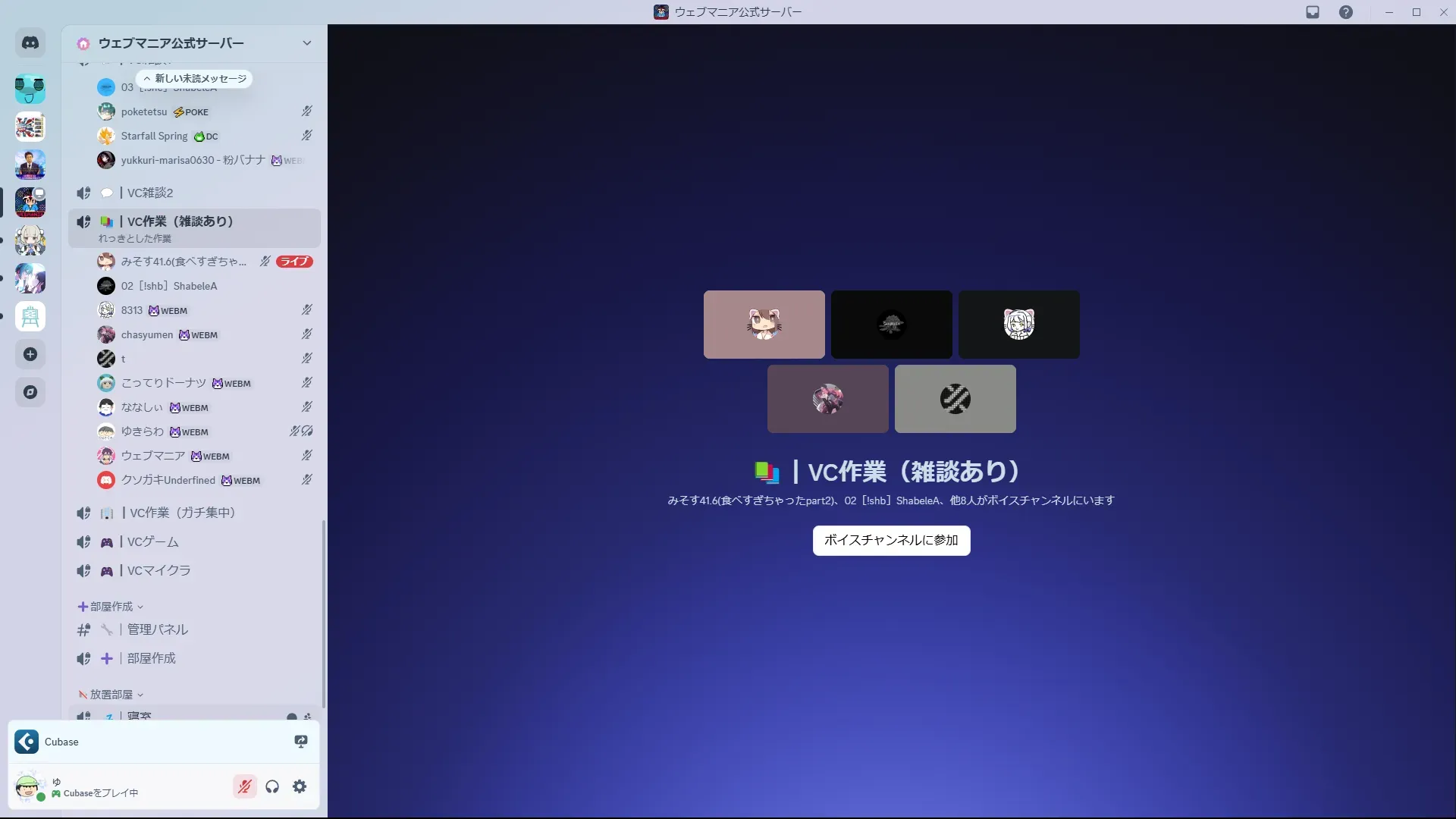Open user settings gear icon

tap(300, 786)
